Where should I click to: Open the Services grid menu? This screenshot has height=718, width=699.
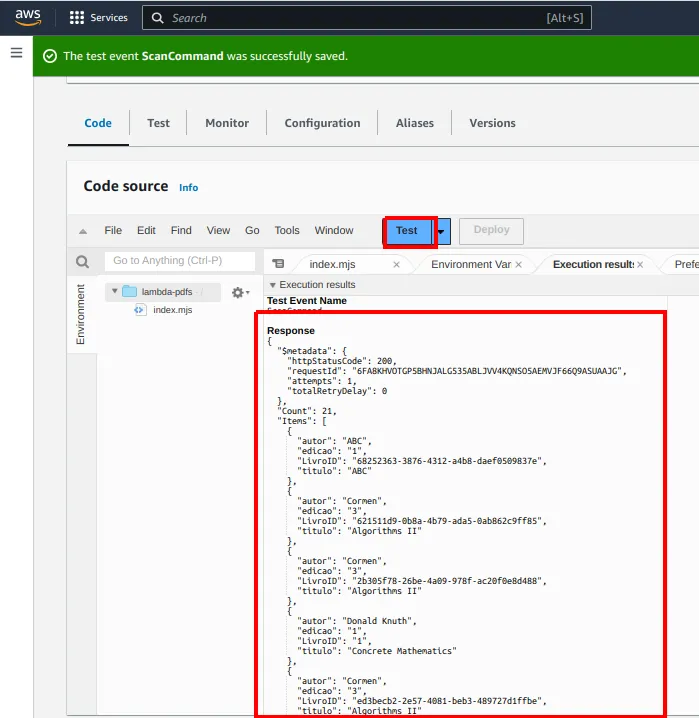pos(98,17)
